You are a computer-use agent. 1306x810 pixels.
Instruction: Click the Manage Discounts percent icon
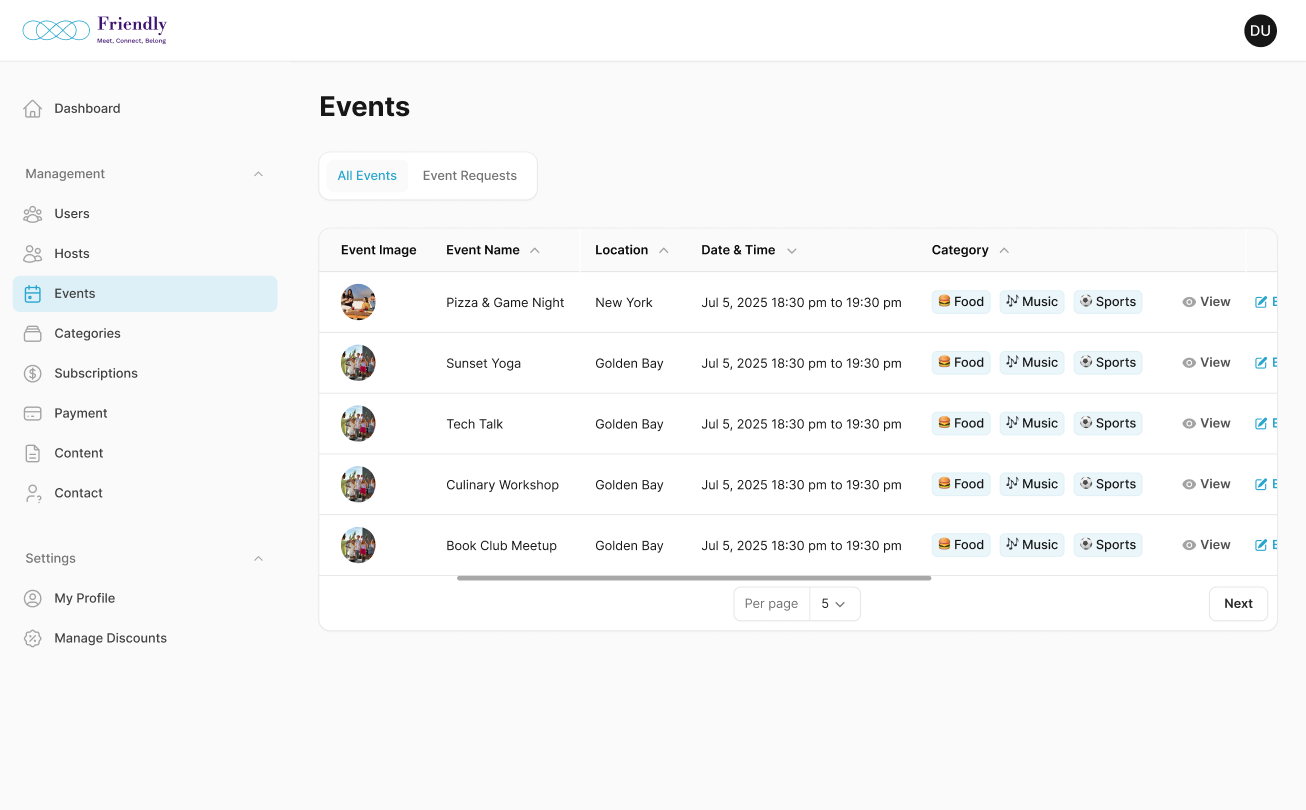33,638
